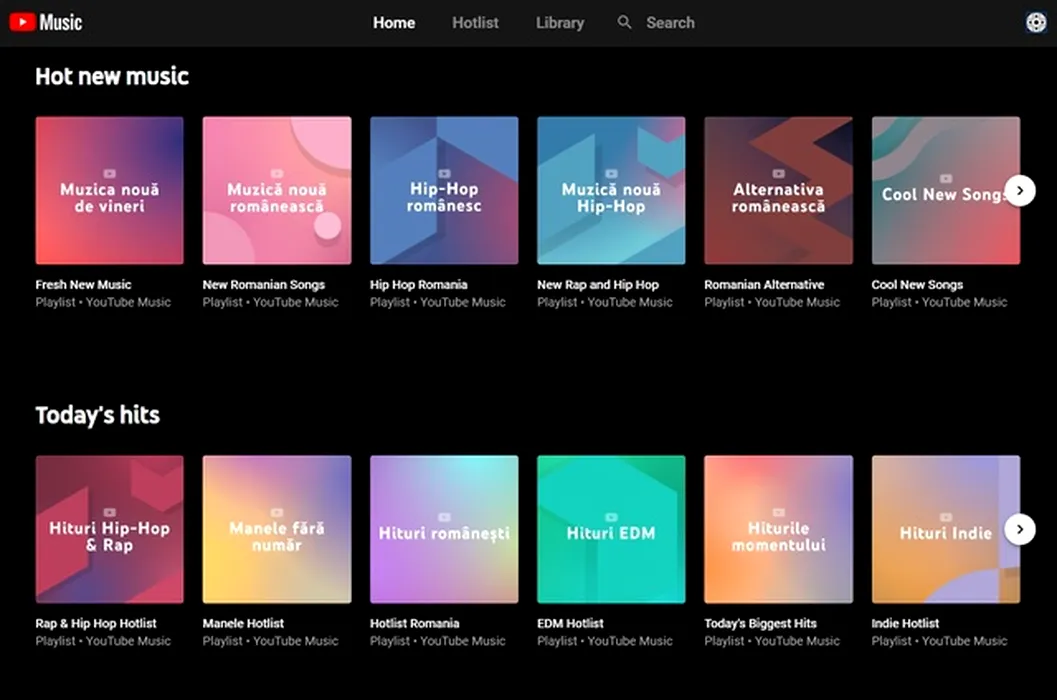This screenshot has height=700, width=1057.
Task: Open the Manele fără număr cover
Action: pos(277,529)
